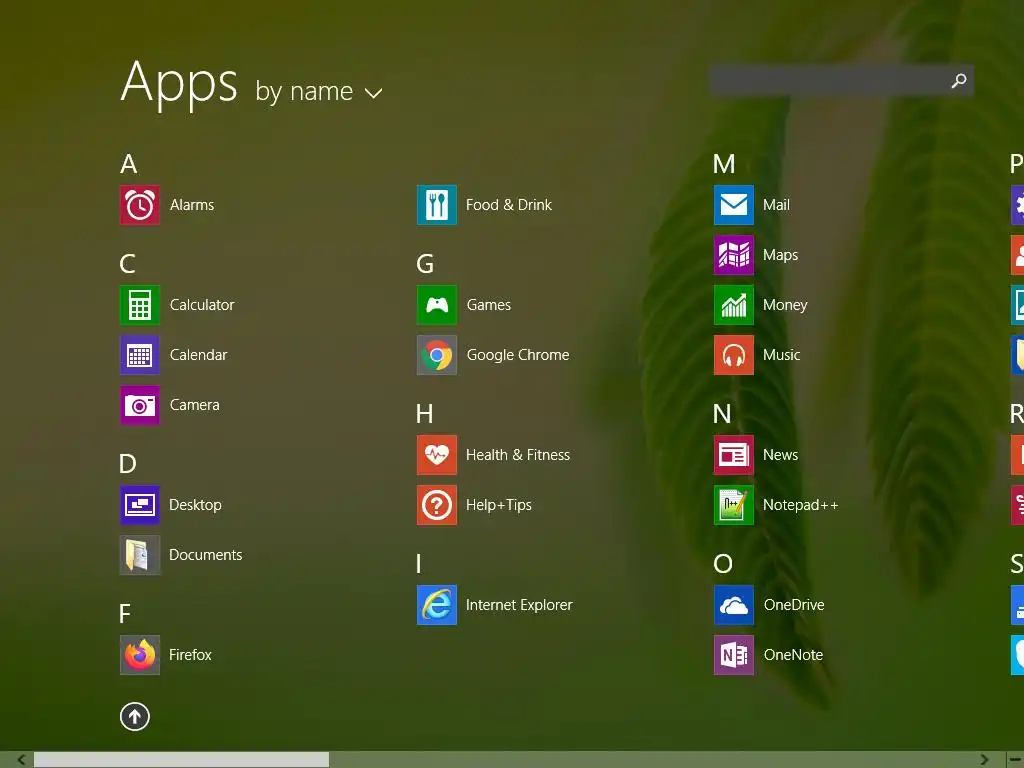Click the 'OneDrive' app label
The image size is (1024, 768).
point(794,605)
